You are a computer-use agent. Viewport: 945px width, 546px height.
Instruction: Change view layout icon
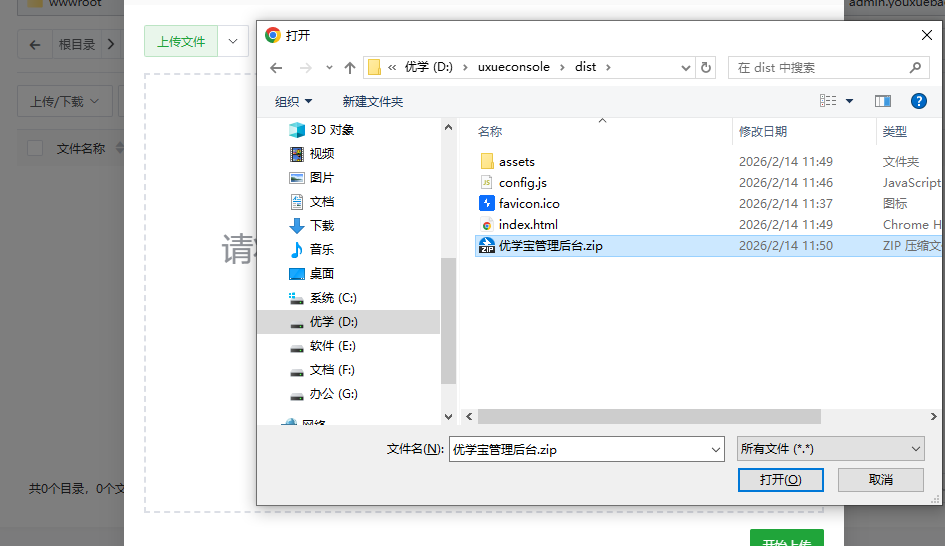pos(827,101)
